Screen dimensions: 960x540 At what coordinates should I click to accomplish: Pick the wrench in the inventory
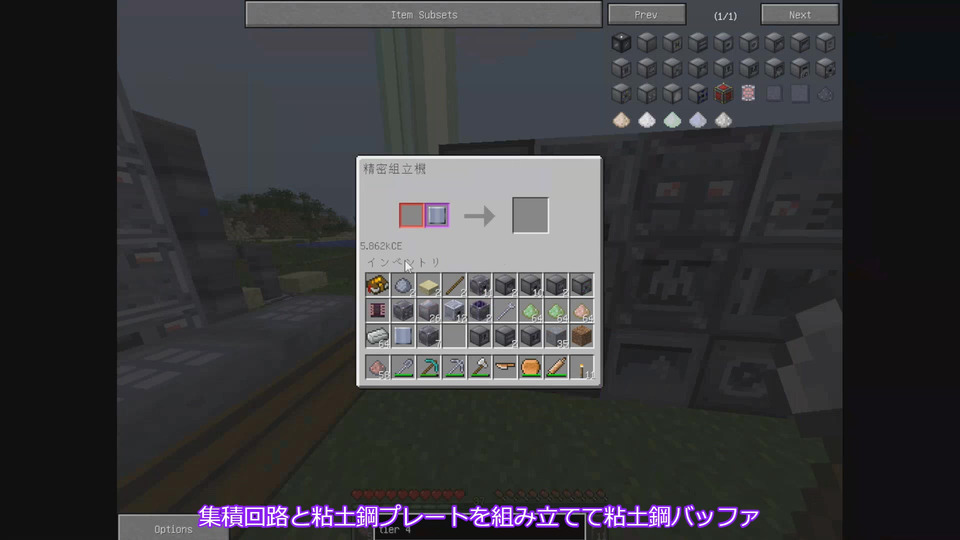point(506,310)
